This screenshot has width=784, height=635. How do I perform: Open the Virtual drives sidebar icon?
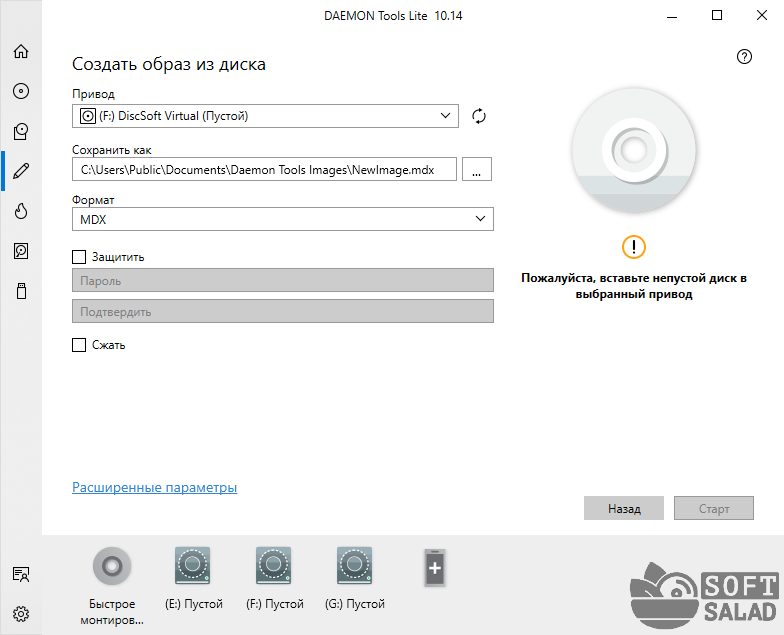click(21, 131)
